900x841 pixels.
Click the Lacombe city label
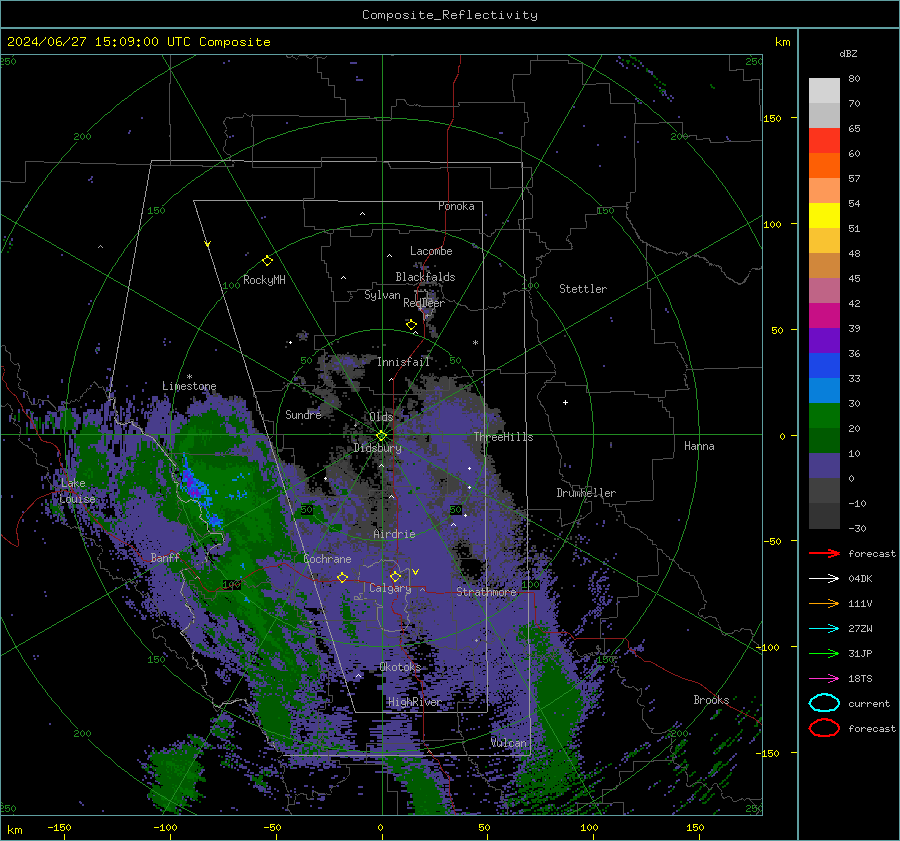(x=431, y=251)
